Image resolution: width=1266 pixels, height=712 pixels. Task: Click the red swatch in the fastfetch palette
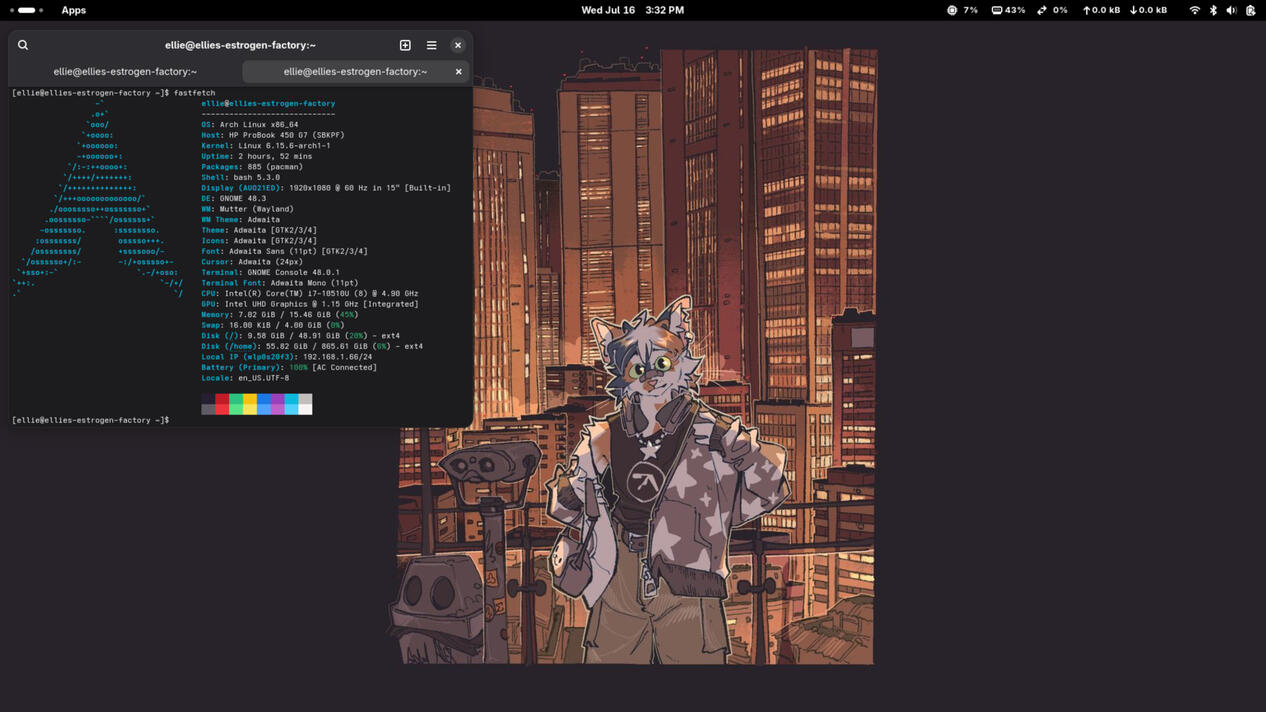tap(221, 404)
